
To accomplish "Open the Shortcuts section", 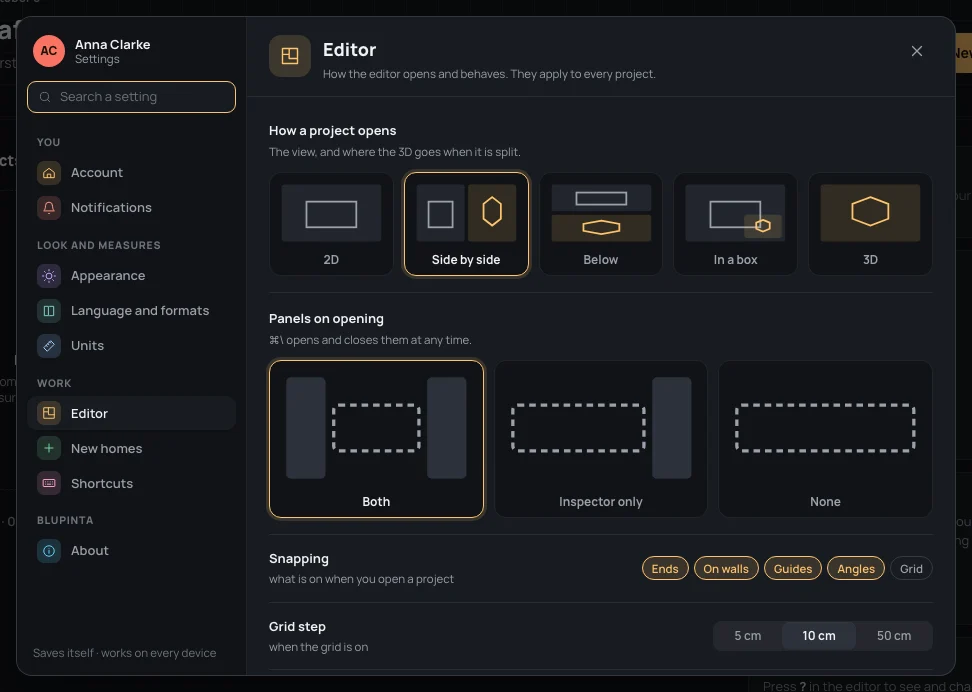I will point(131,484).
